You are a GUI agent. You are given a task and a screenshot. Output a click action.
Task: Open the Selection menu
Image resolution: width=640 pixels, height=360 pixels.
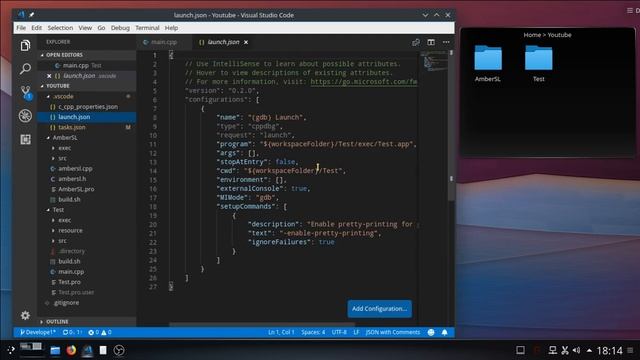[x=60, y=28]
